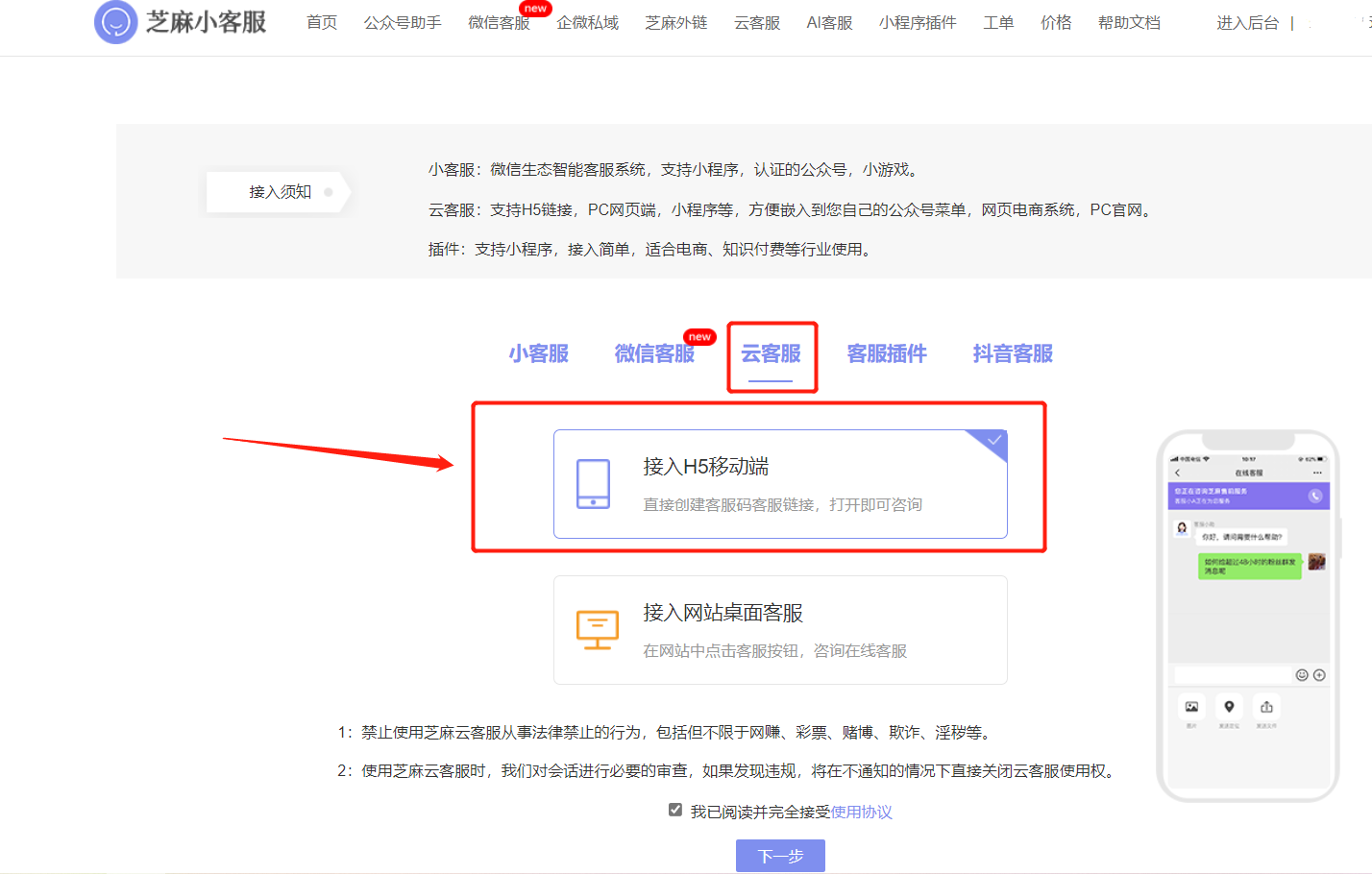Open the 小程序插件 nav item

coord(918,22)
